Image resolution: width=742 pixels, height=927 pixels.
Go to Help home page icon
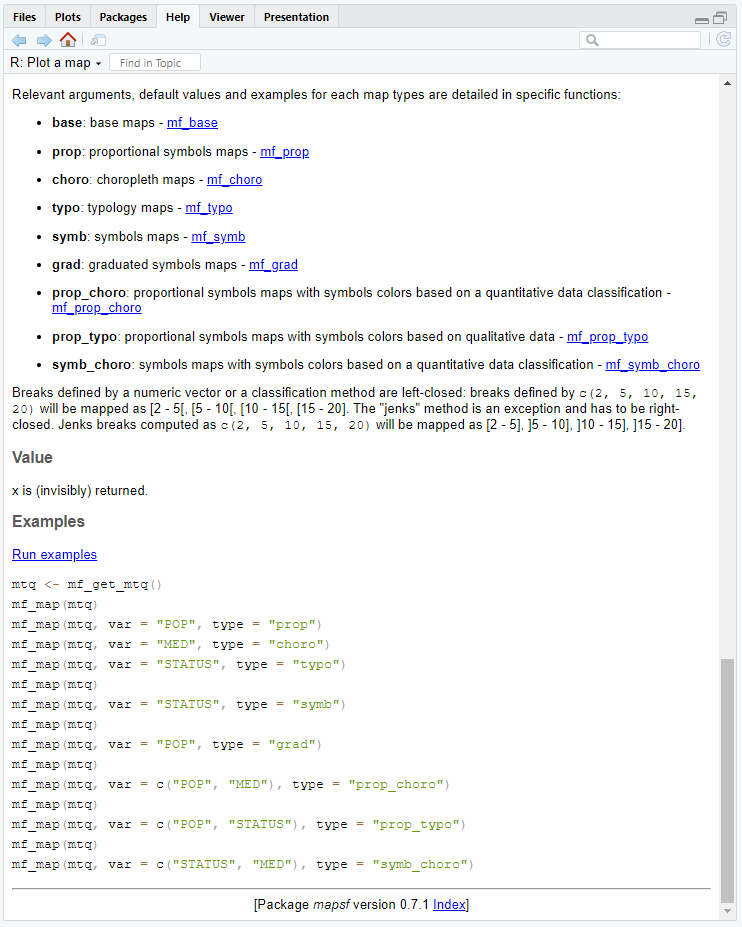click(68, 40)
